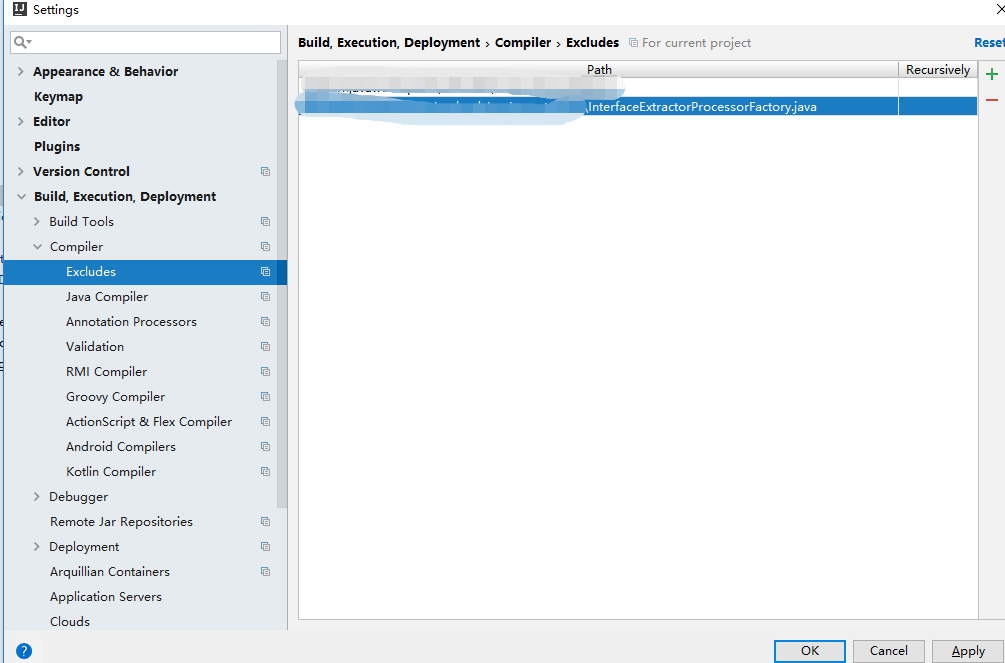This screenshot has width=1005, height=663.
Task: Open Remote Jar Repositories page
Action: (x=121, y=522)
